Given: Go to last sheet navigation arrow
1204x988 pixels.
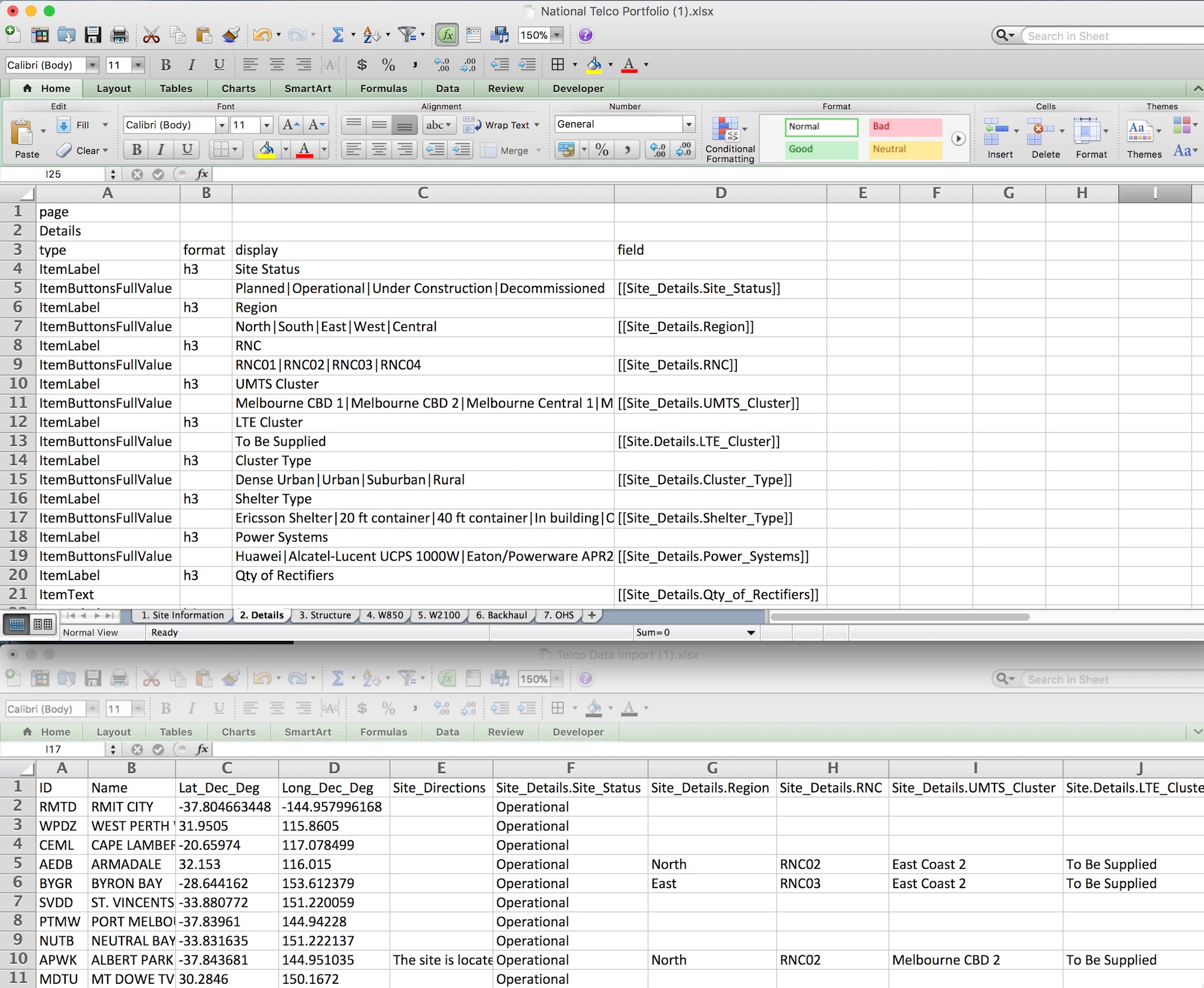Looking at the screenshot, I should 110,615.
